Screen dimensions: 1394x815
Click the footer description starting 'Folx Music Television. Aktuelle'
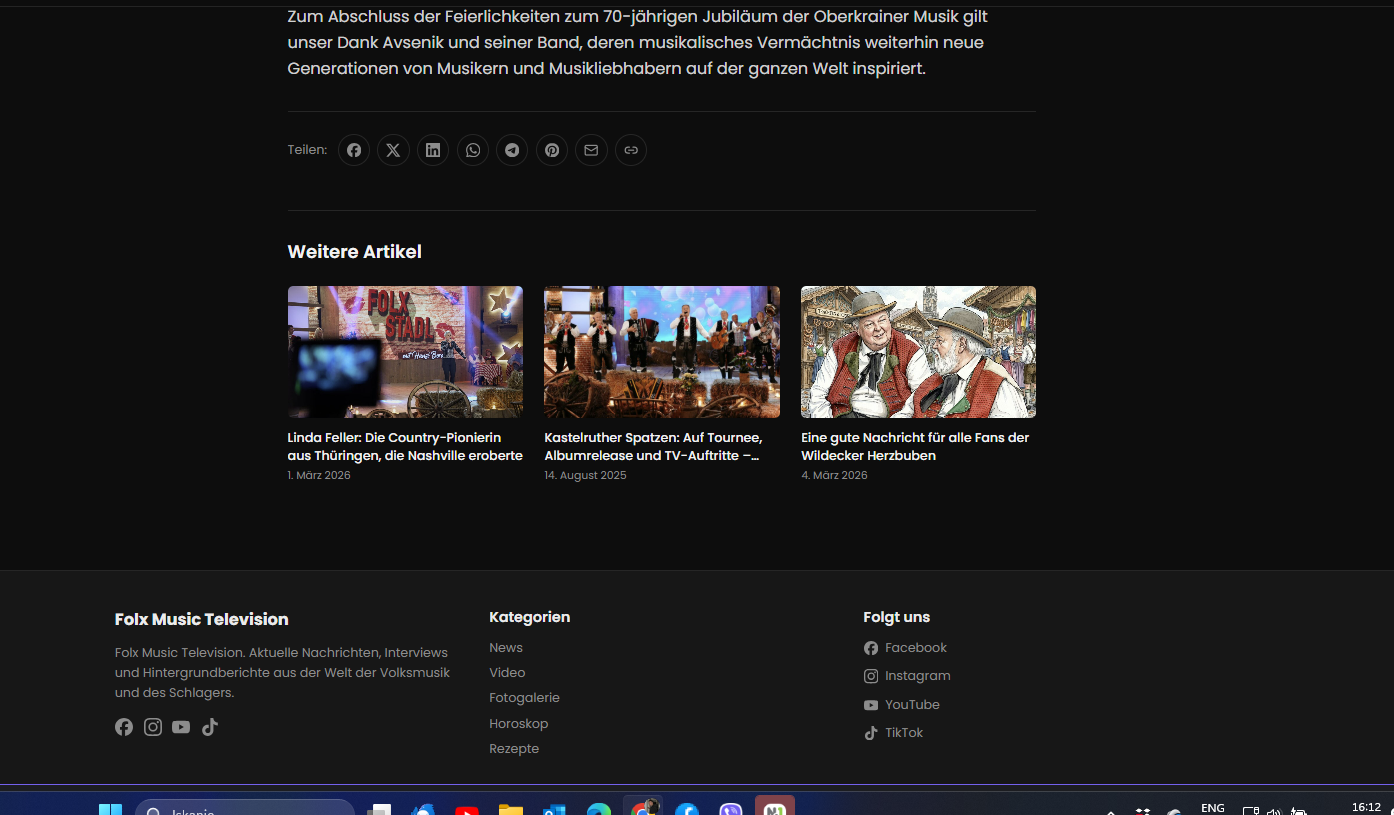[x=283, y=672]
